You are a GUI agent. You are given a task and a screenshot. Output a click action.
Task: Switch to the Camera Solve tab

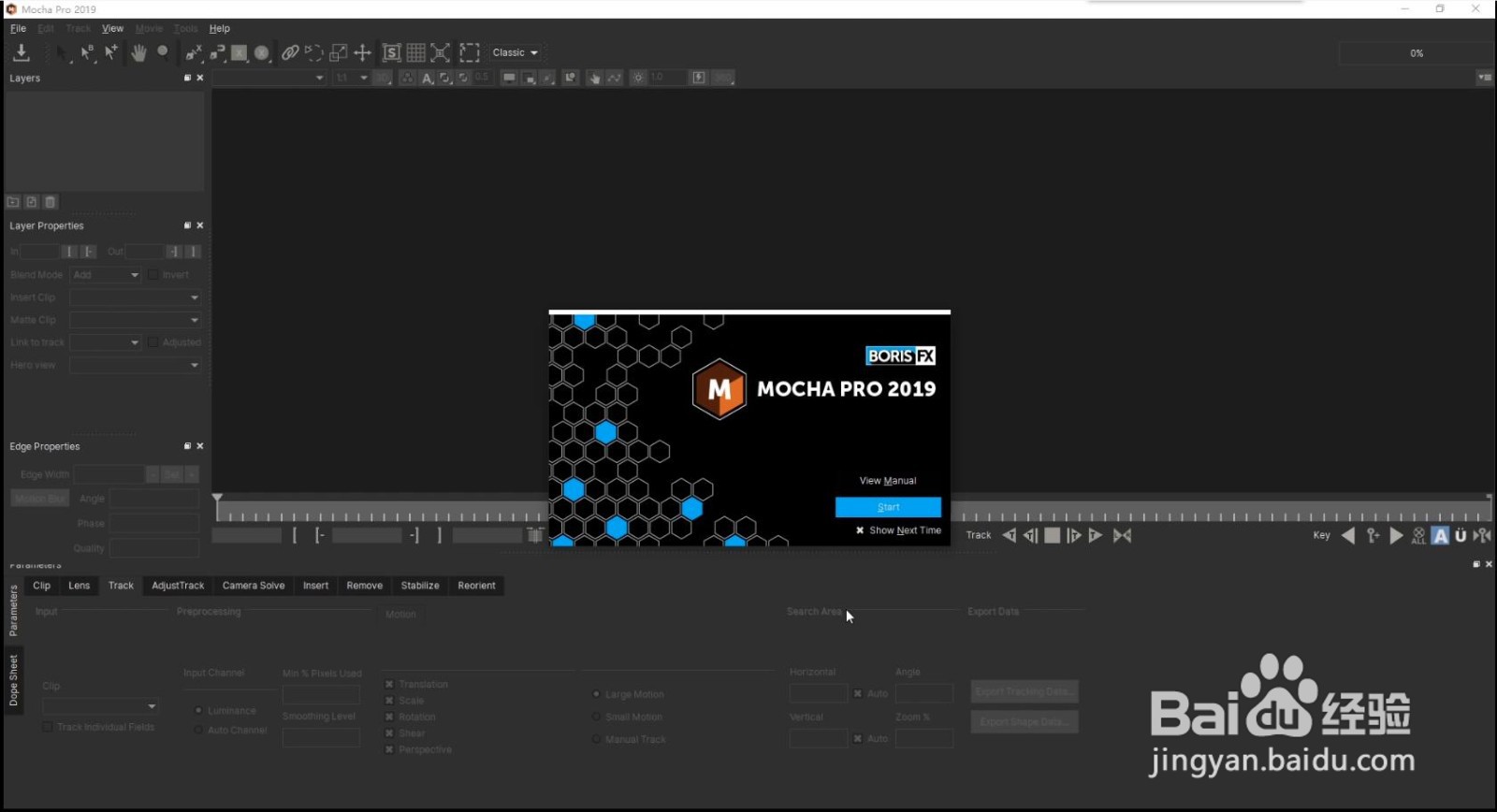coord(254,586)
